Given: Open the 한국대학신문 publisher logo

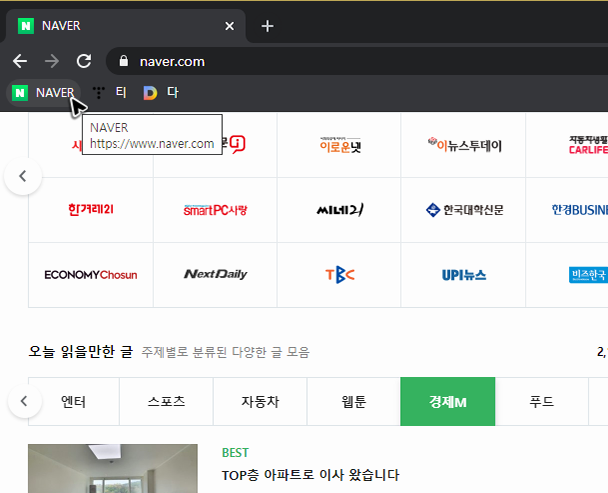Looking at the screenshot, I should [x=464, y=210].
